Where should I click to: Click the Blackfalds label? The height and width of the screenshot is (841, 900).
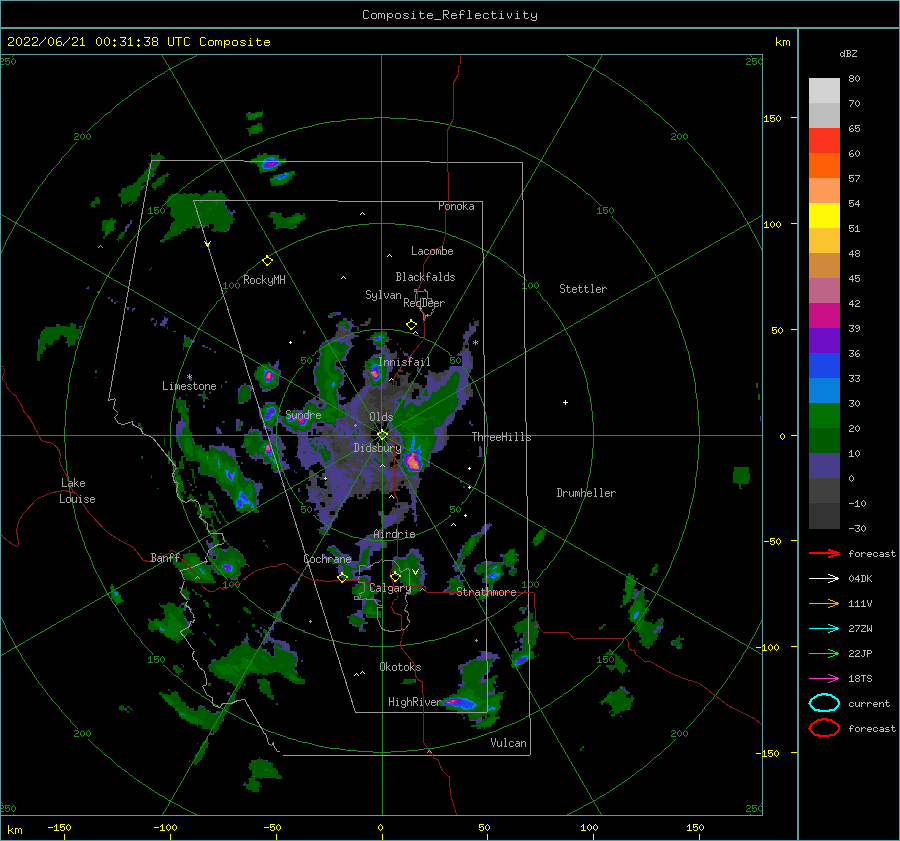(425, 277)
